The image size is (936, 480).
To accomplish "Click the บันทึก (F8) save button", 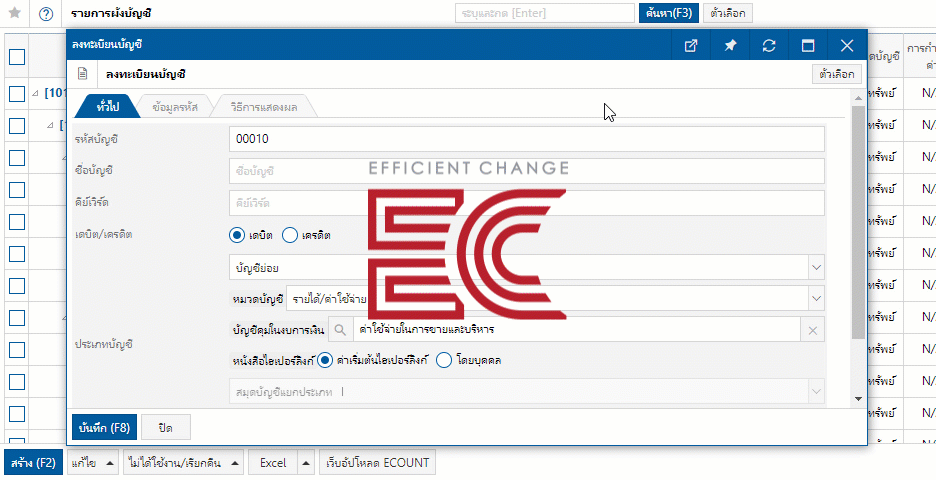I will point(104,427).
